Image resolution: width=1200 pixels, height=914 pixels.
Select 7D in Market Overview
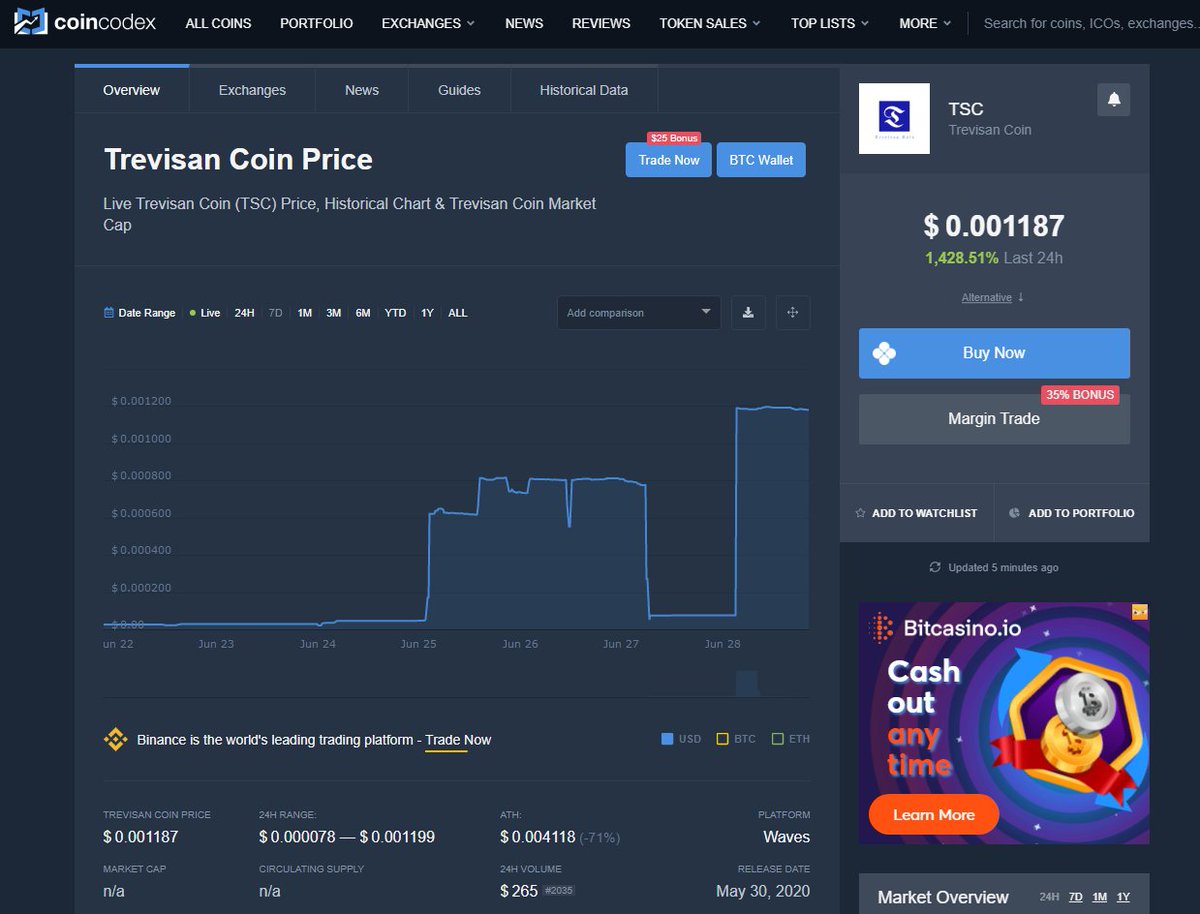pyautogui.click(x=1076, y=897)
